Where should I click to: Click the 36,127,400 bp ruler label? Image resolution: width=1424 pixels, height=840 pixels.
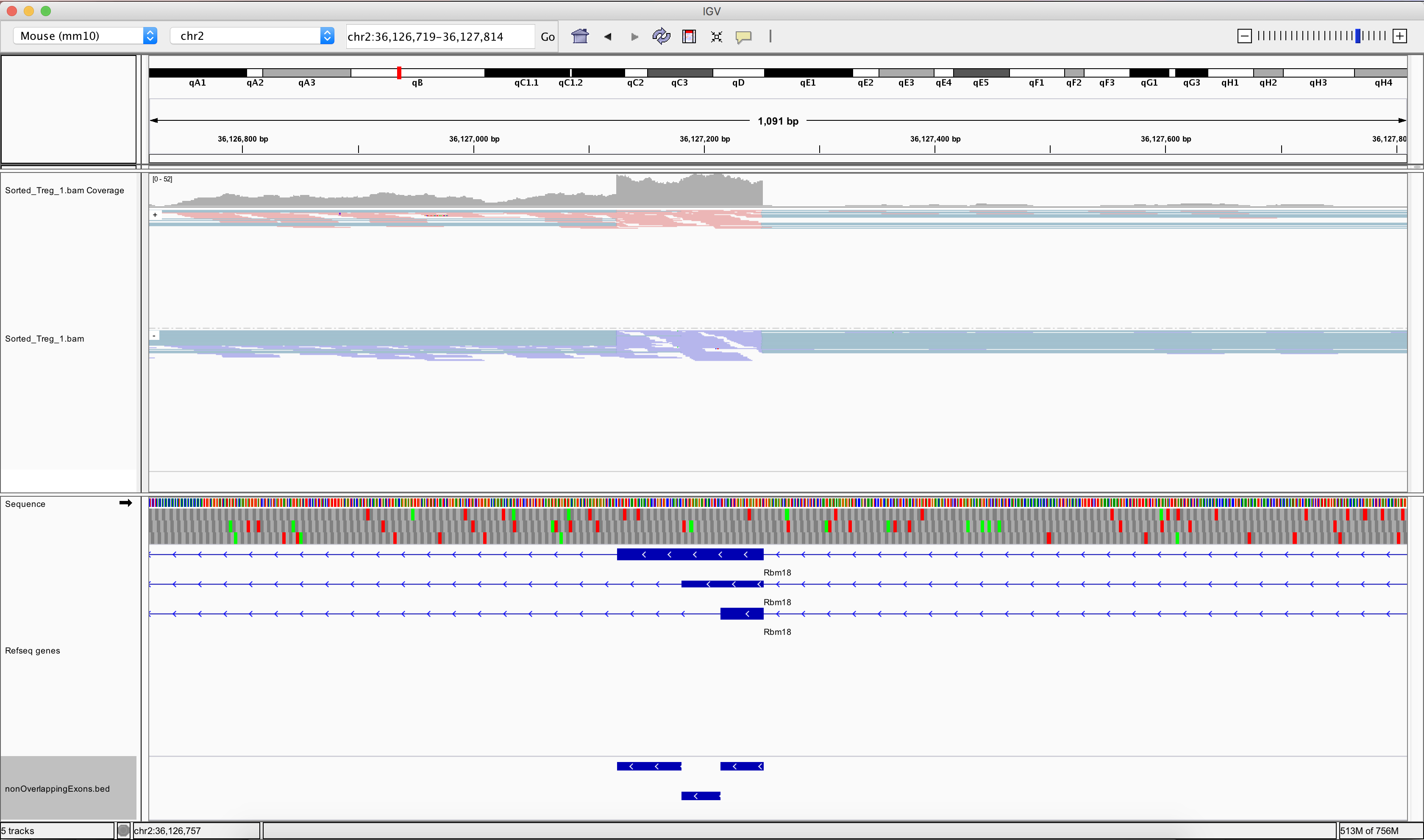(x=935, y=139)
